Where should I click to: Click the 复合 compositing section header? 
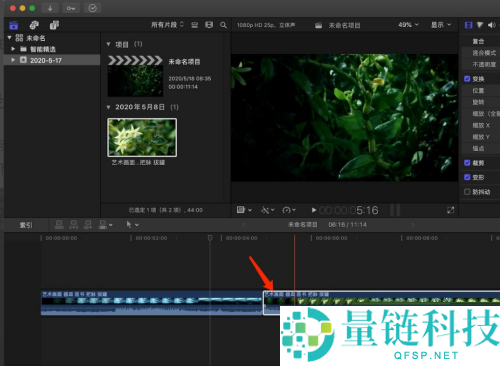point(478,41)
